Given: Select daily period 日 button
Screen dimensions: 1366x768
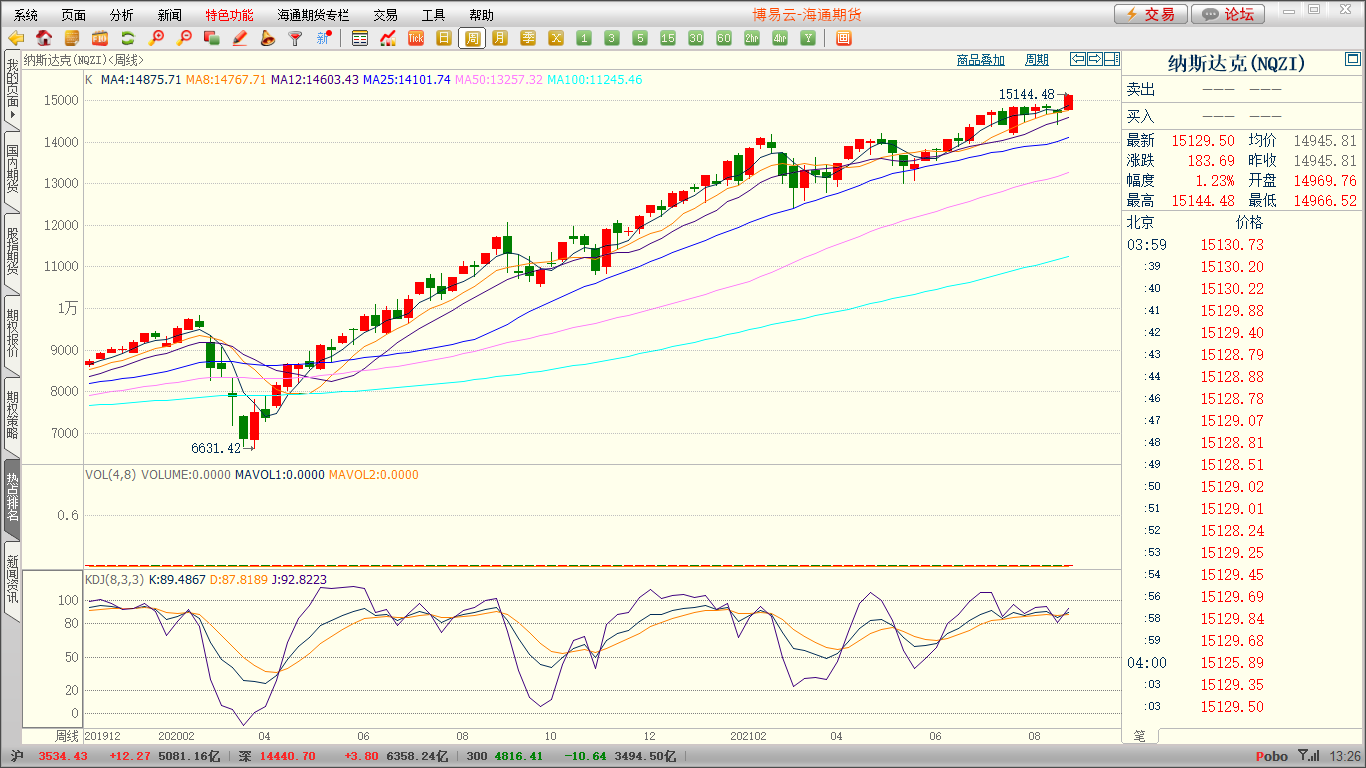Looking at the screenshot, I should pos(444,38).
